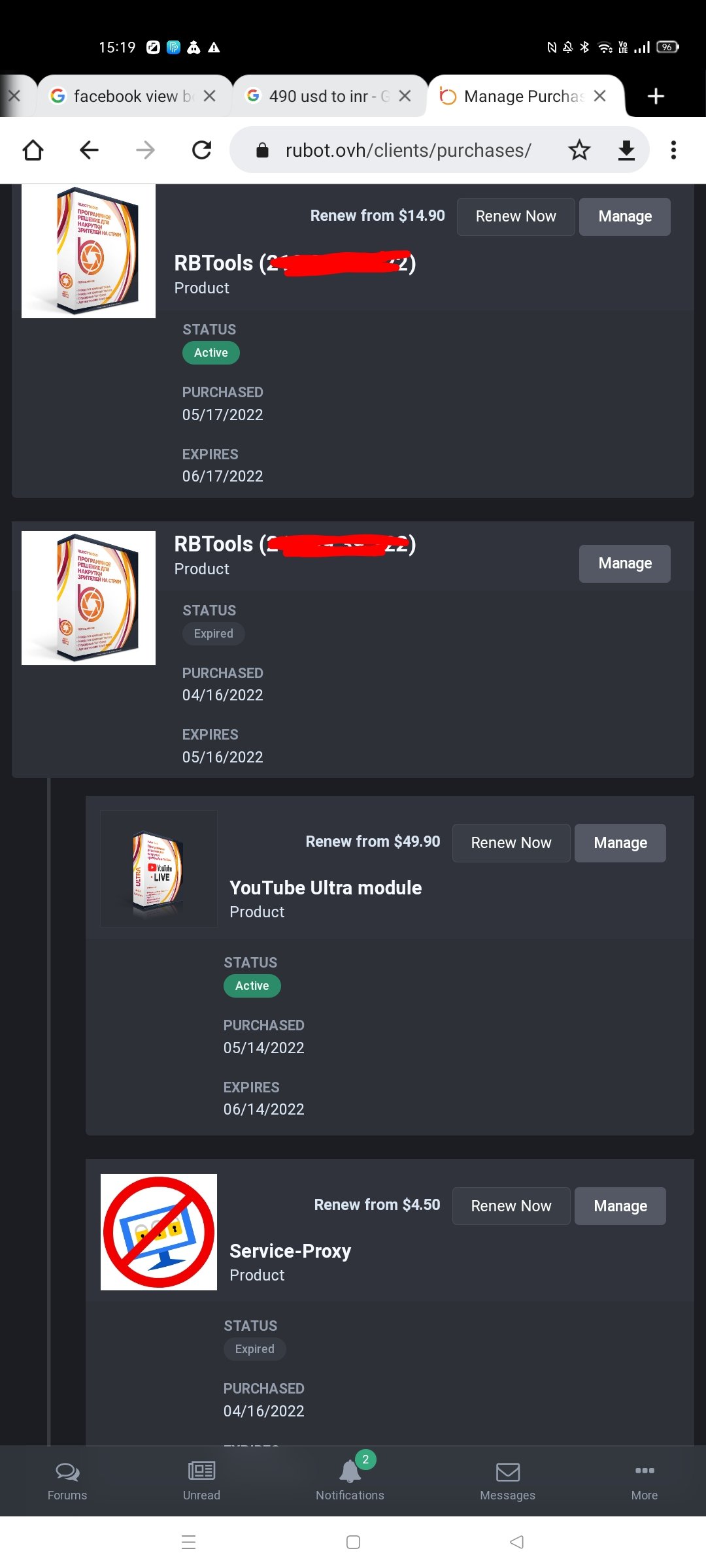This screenshot has height=1568, width=706.
Task: Switch to "facebook view" tab
Action: click(124, 96)
